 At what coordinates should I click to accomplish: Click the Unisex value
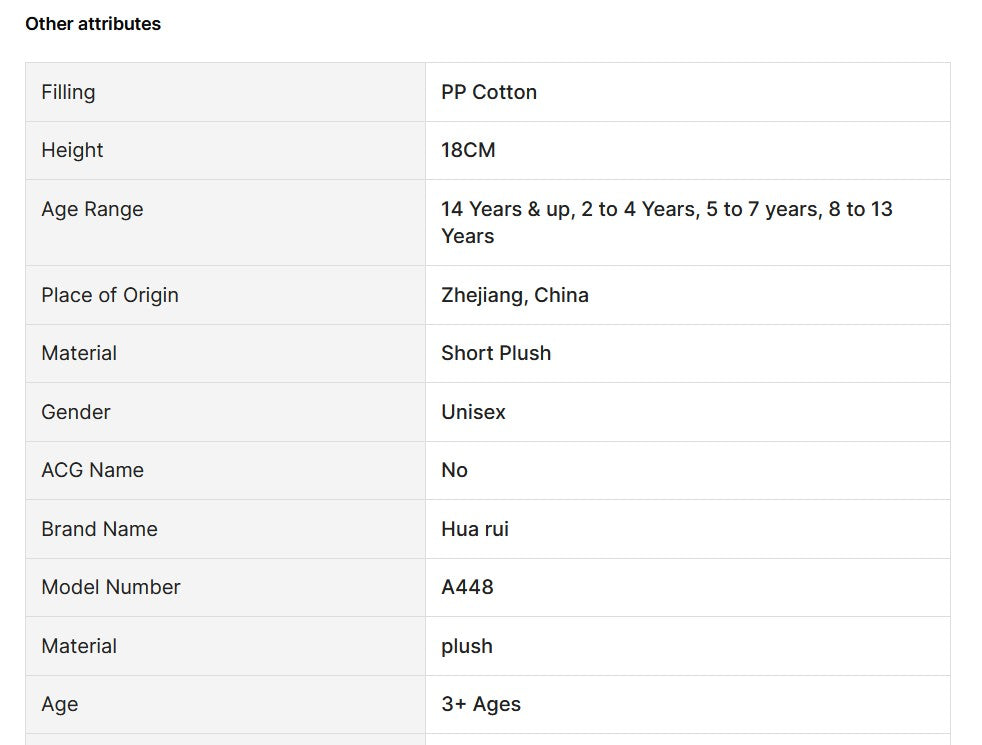click(x=473, y=412)
